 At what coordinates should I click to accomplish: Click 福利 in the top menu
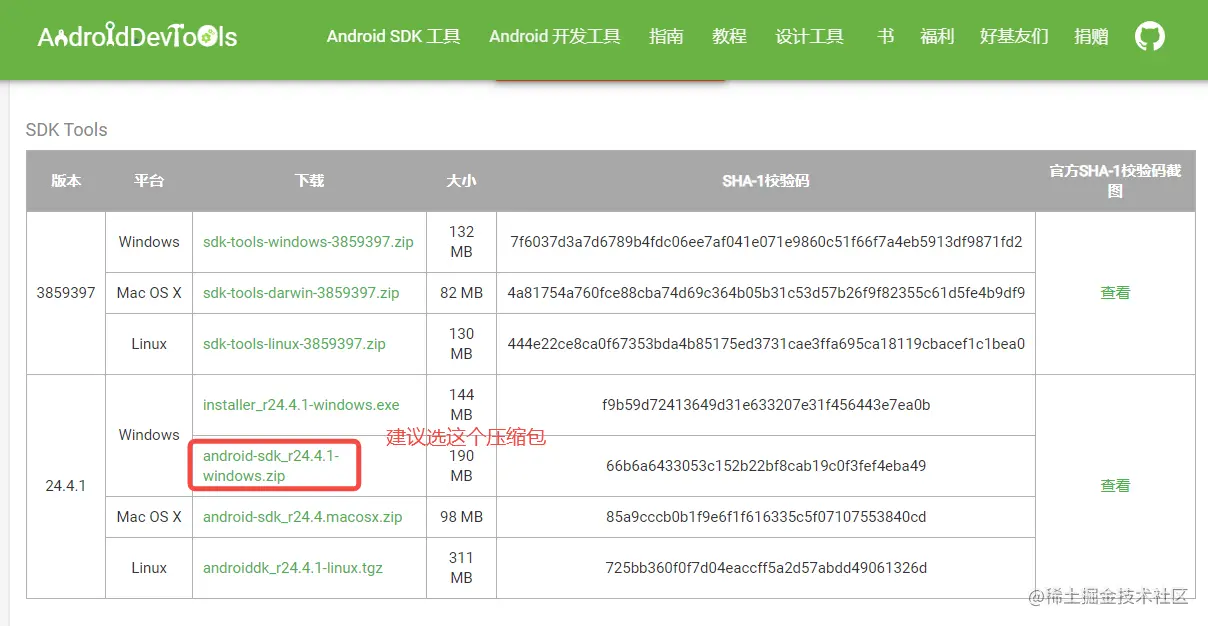[x=938, y=37]
